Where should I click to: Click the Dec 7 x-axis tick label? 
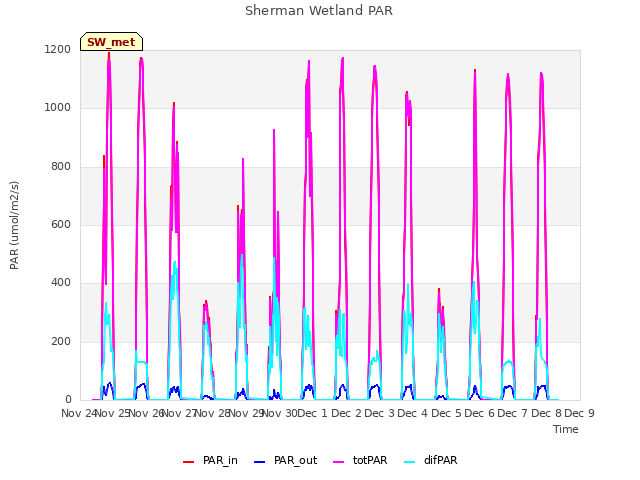(512, 413)
